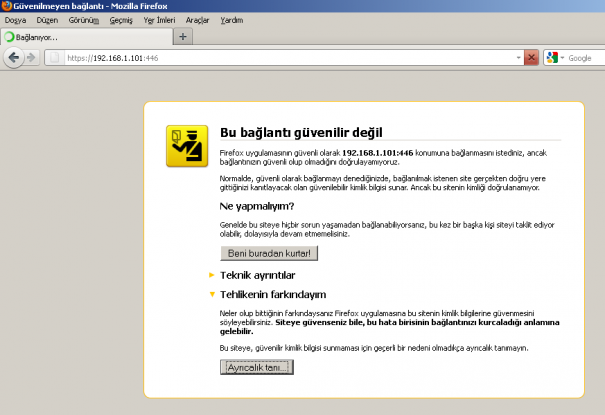Click the Firefox logo in title bar

[x=7, y=6]
